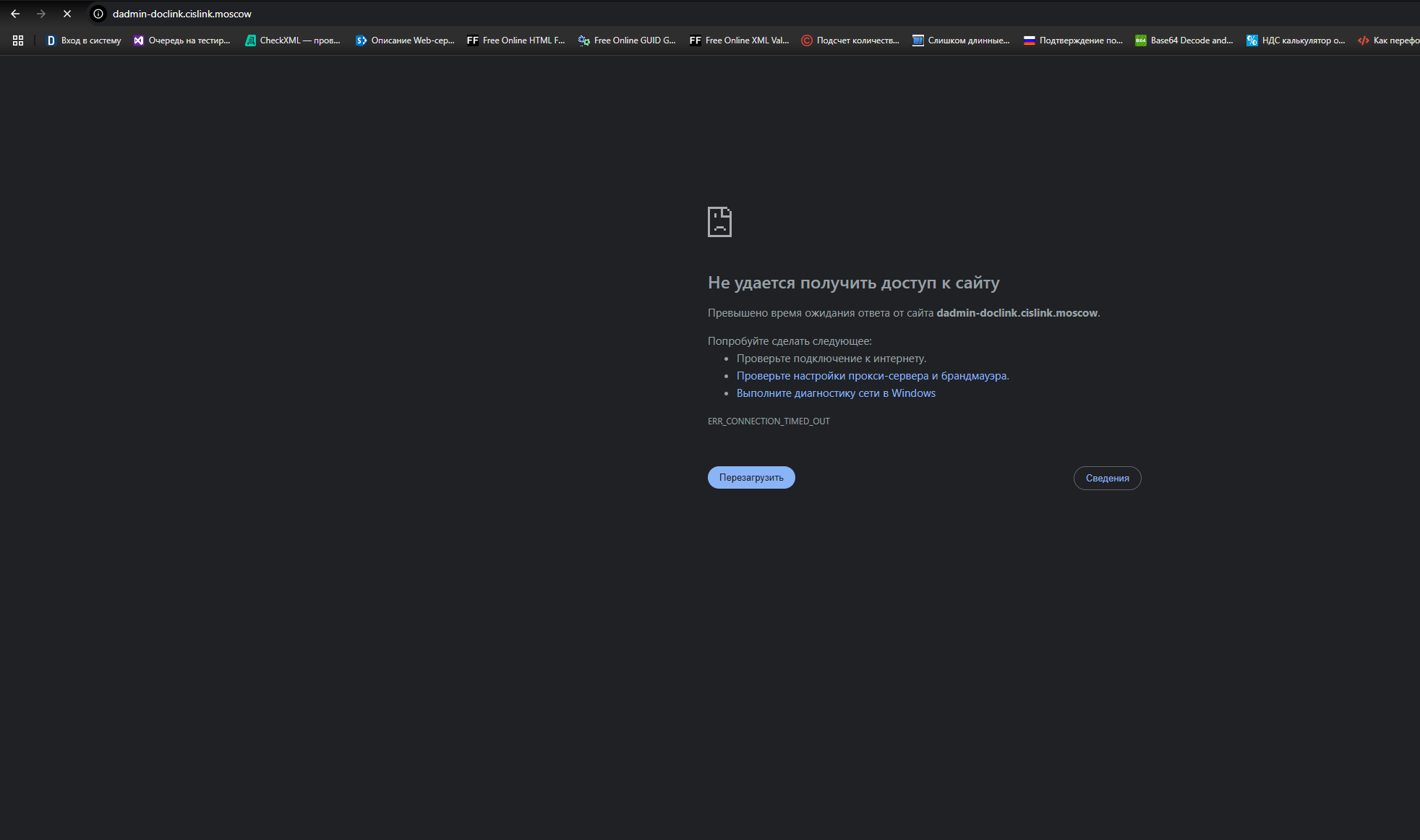
Task: Open the 'Слишком длинные...' bookmark
Action: (x=961, y=40)
